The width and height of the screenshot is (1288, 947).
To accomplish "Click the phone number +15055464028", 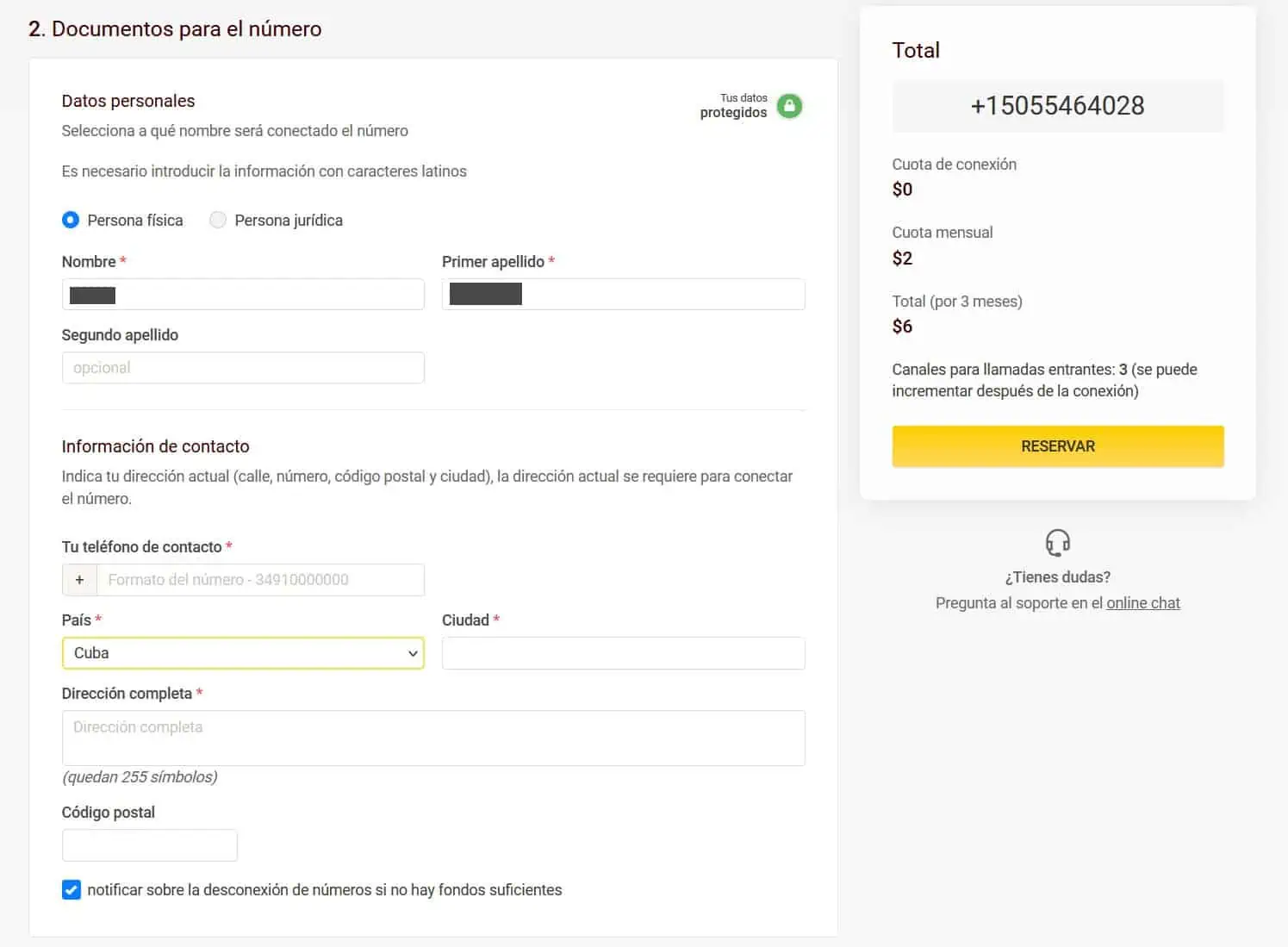I will point(1058,106).
